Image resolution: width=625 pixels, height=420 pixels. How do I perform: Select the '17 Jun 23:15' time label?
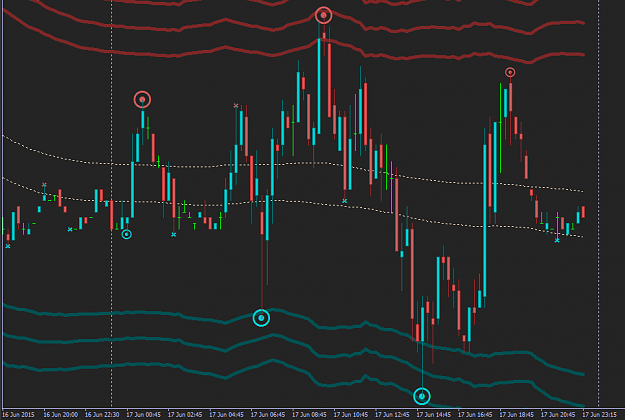point(599,415)
